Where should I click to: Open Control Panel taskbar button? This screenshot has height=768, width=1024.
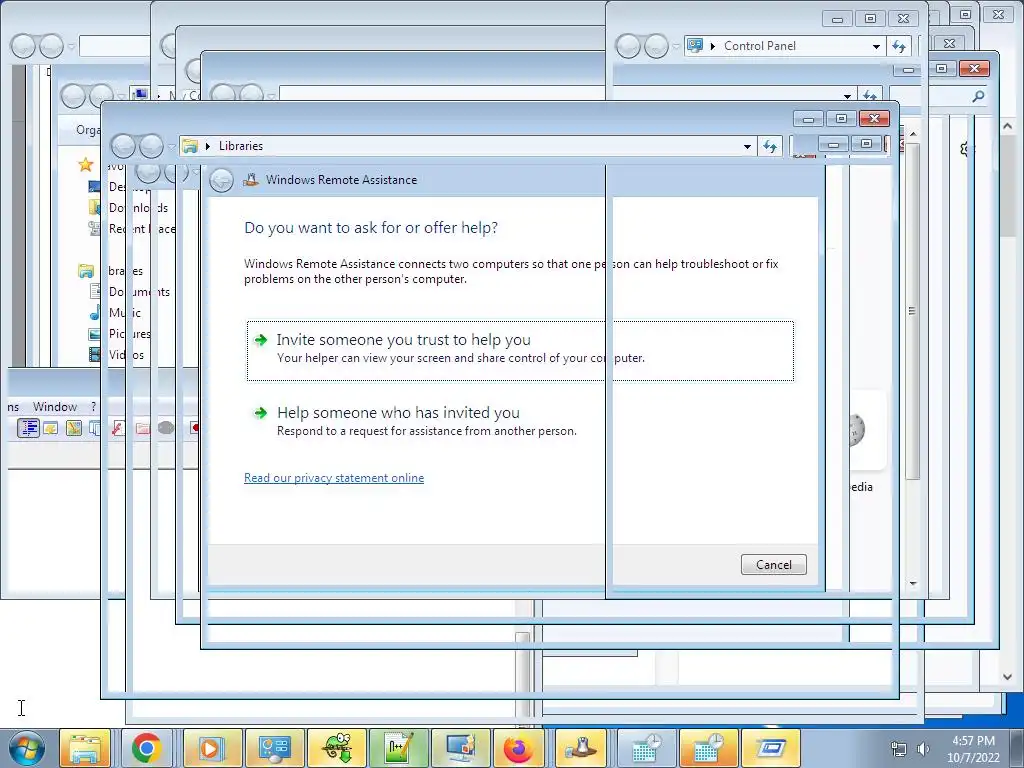pos(274,748)
